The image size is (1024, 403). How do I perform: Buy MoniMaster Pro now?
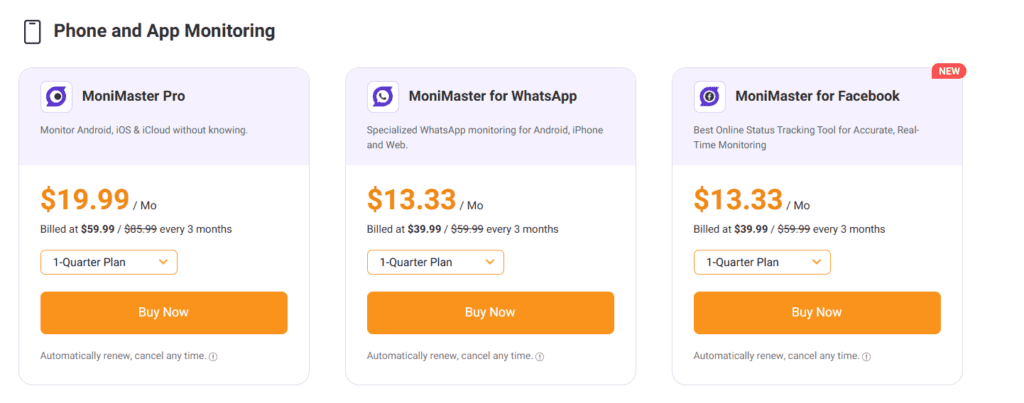pyautogui.click(x=164, y=312)
